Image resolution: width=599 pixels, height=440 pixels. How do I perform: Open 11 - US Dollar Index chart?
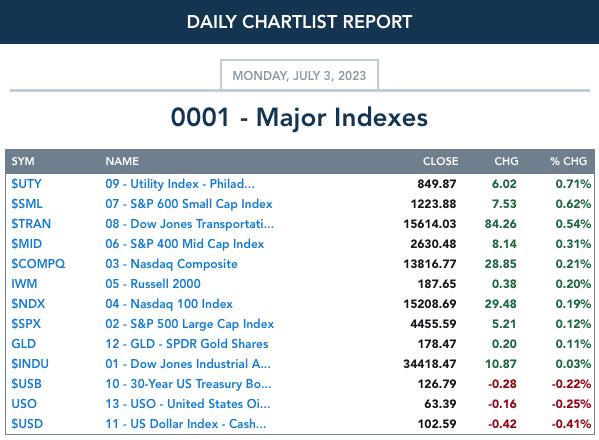[x=186, y=424]
